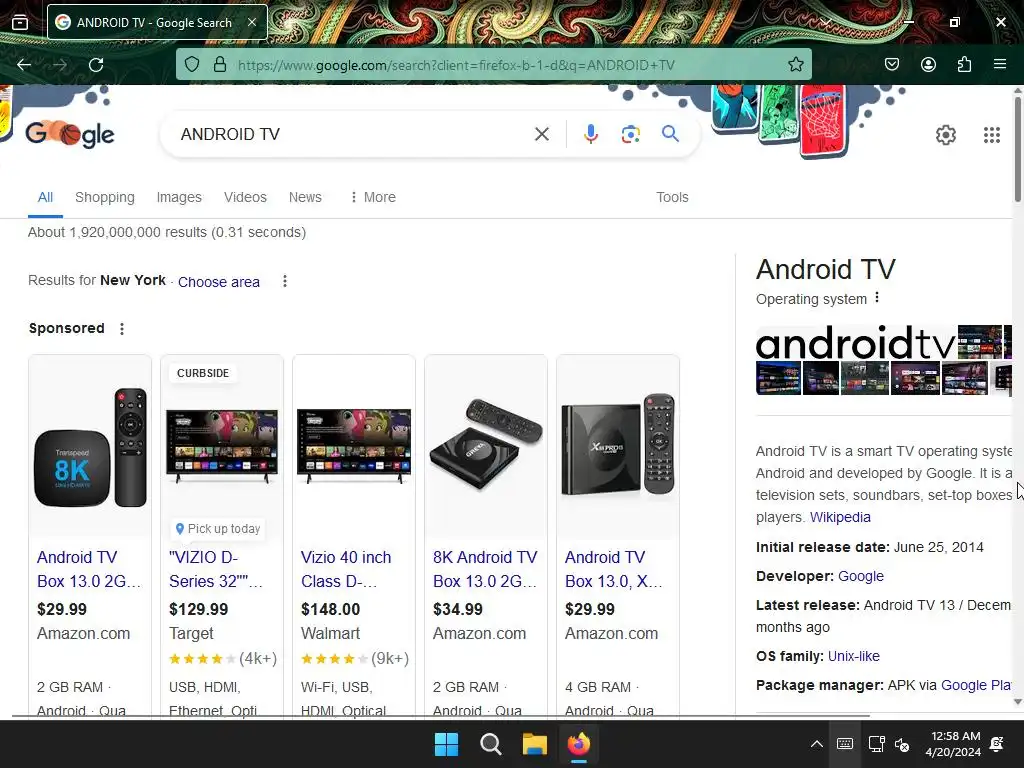Screen dimensions: 1024x768
Task: Open VIZIO D-Series 32 Target listing
Action: tap(216, 569)
